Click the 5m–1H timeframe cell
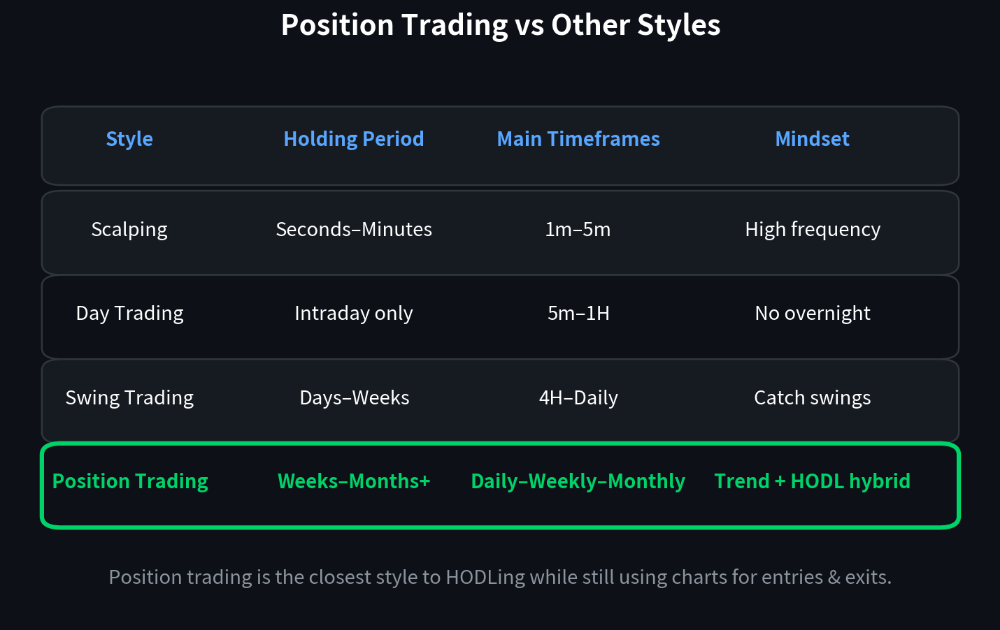 [x=578, y=314]
